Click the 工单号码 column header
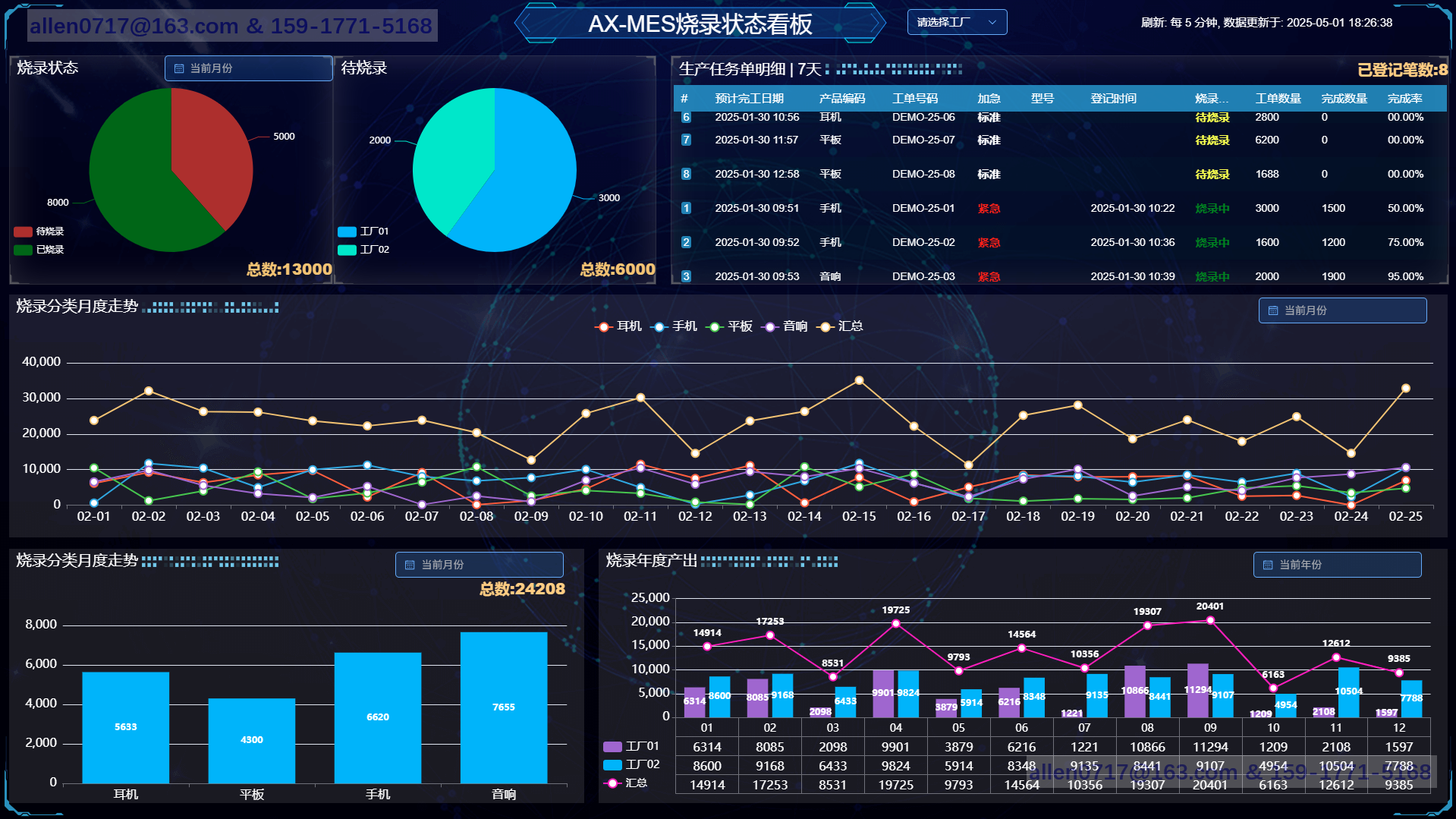This screenshot has height=819, width=1456. pos(915,99)
